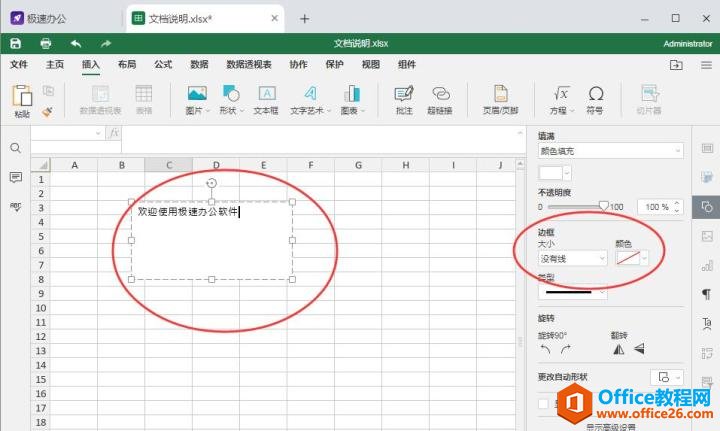Open the comments icon in left sidebar
This screenshot has height=431, width=720.
[16, 177]
